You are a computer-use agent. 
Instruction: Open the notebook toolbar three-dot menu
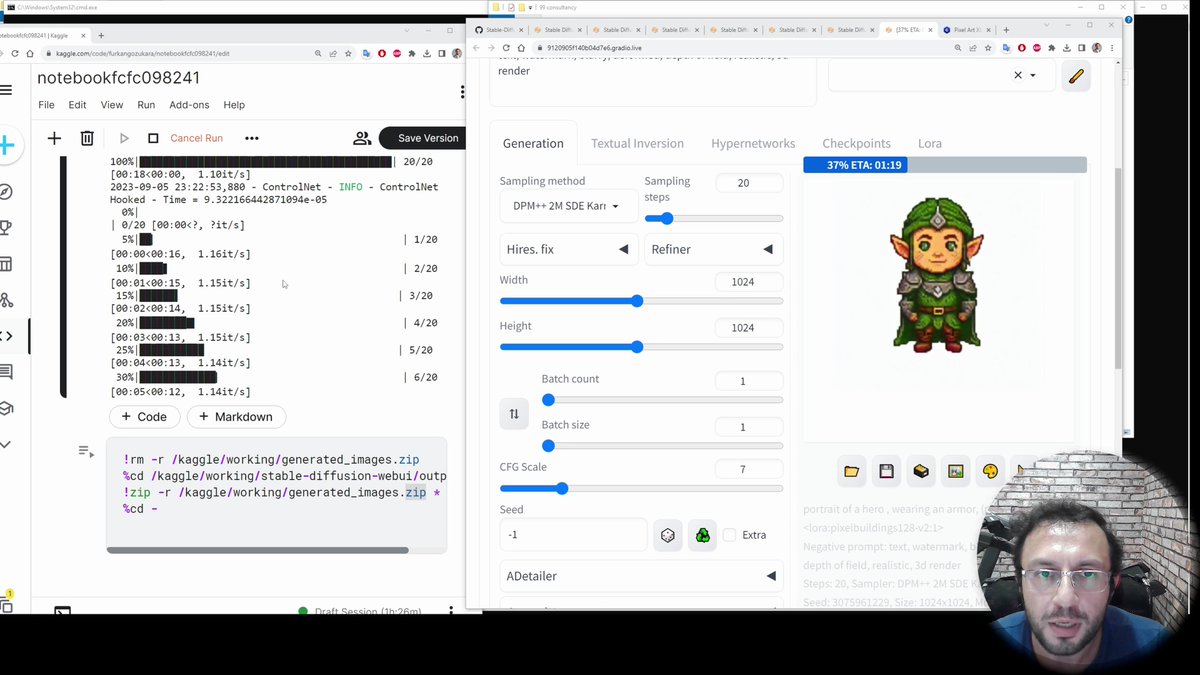pos(252,138)
